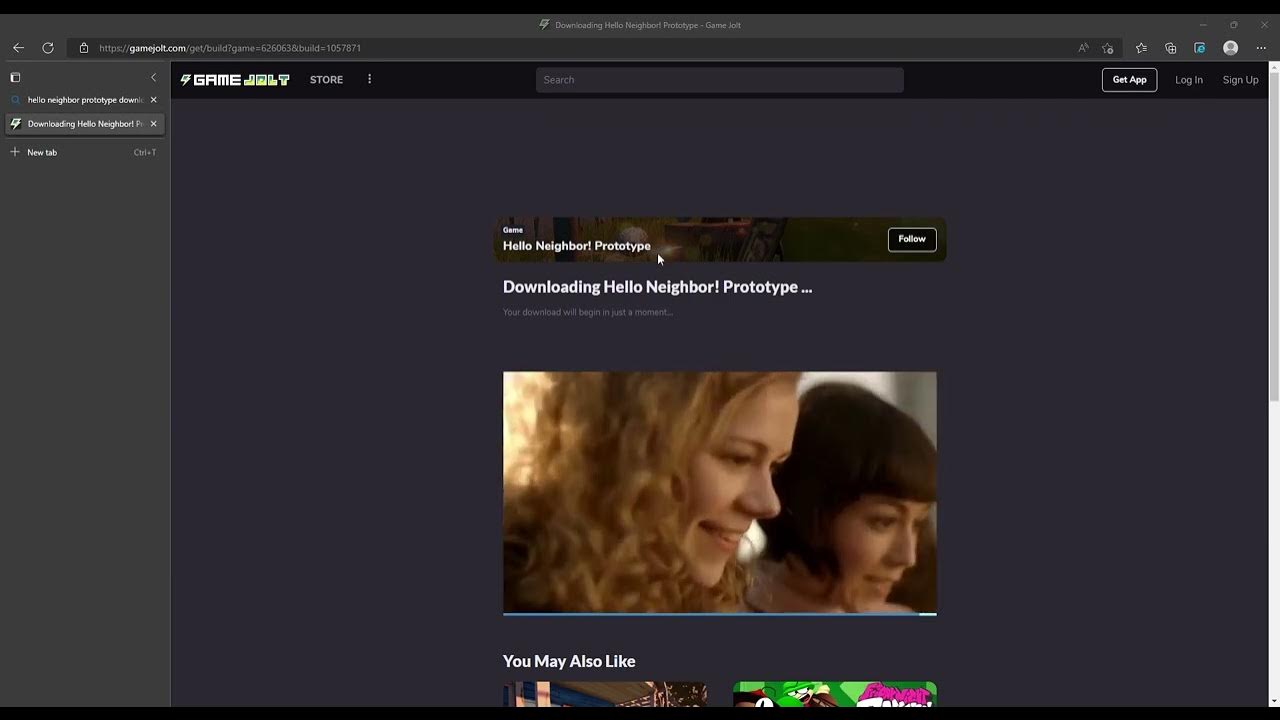
Task: Focus the Game Jolt Search field
Action: [719, 80]
